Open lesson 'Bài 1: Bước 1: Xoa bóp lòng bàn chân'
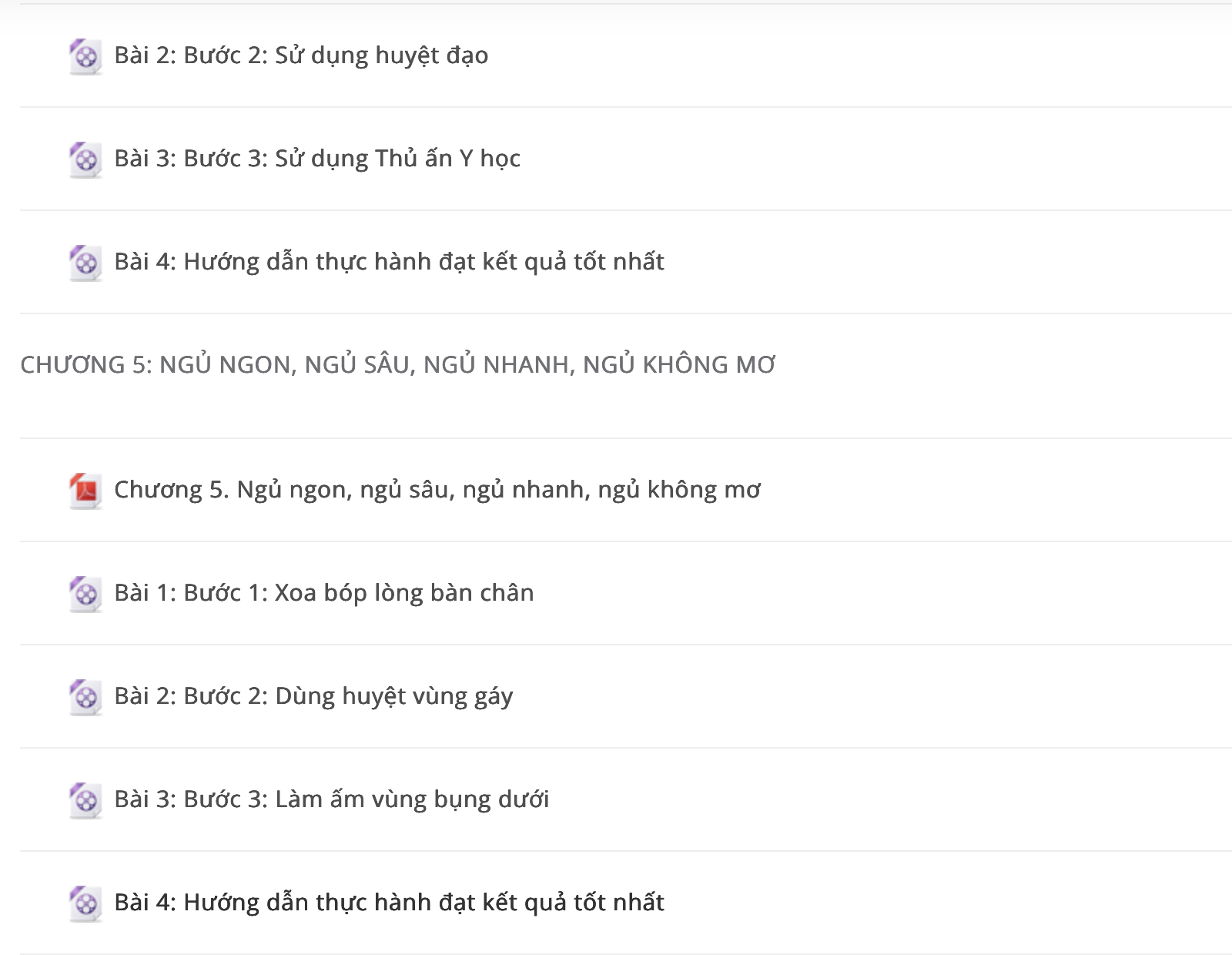The width and height of the screenshot is (1232, 955). pos(324,594)
